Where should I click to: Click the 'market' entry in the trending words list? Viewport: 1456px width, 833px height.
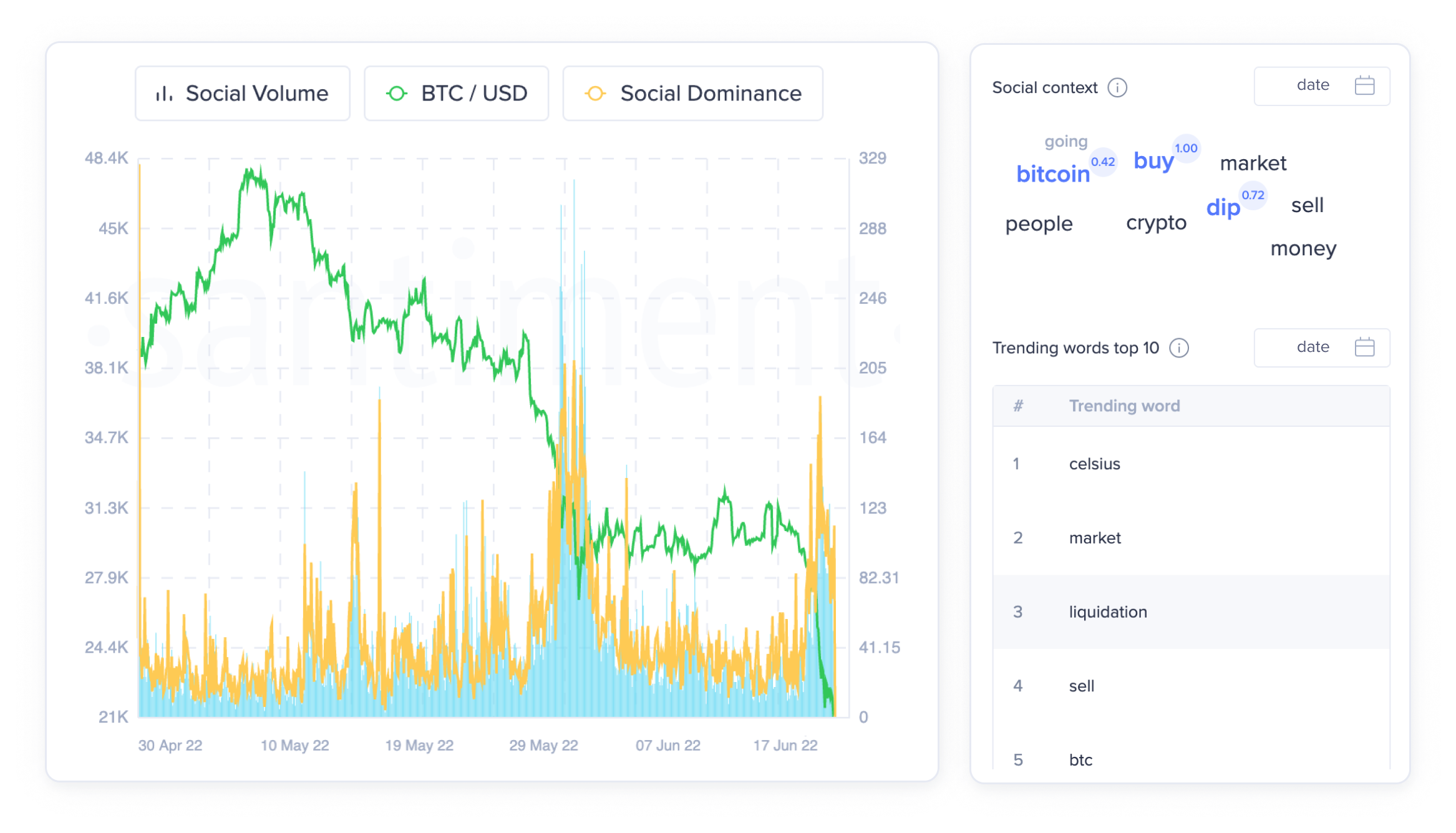1094,538
